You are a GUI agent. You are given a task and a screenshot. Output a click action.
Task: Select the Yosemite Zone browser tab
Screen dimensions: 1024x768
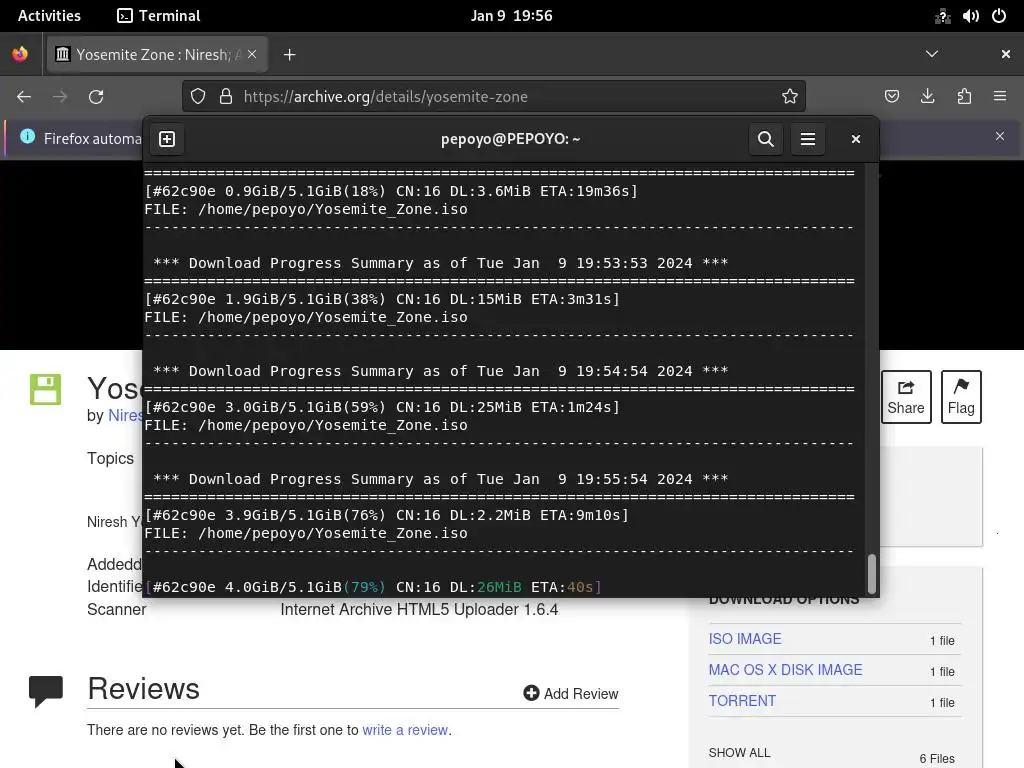[155, 54]
